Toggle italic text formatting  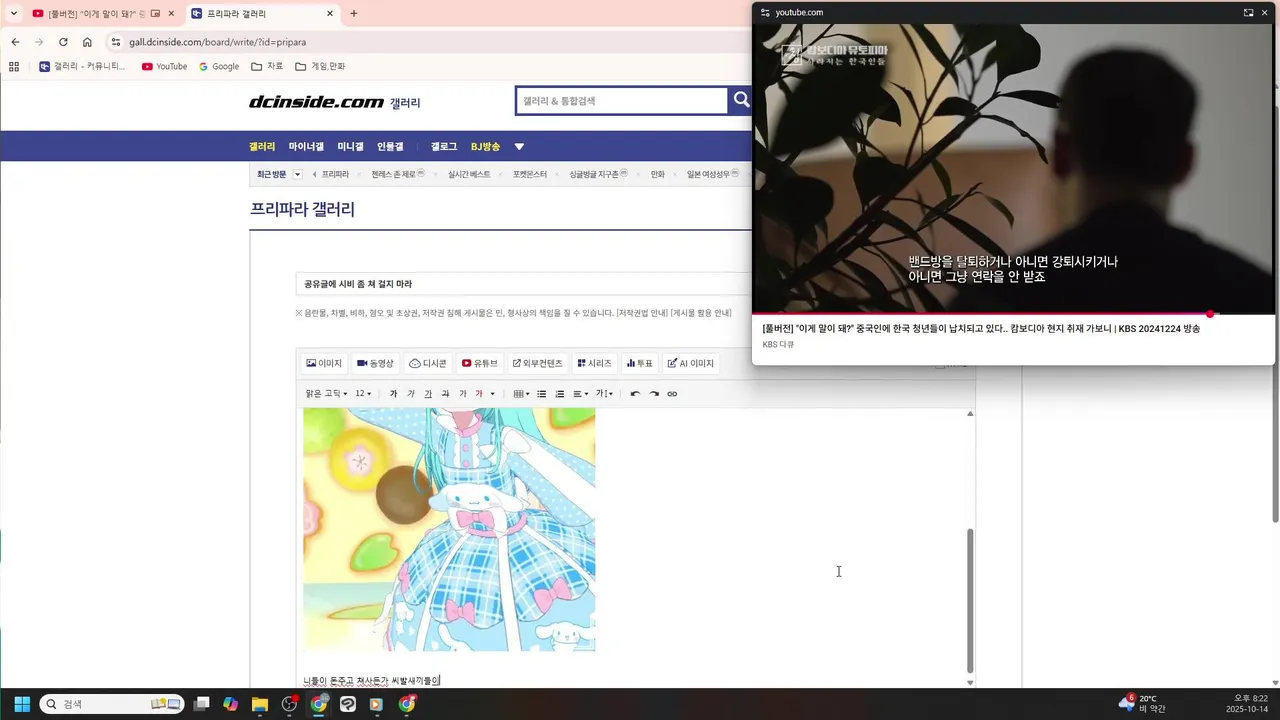pos(410,394)
